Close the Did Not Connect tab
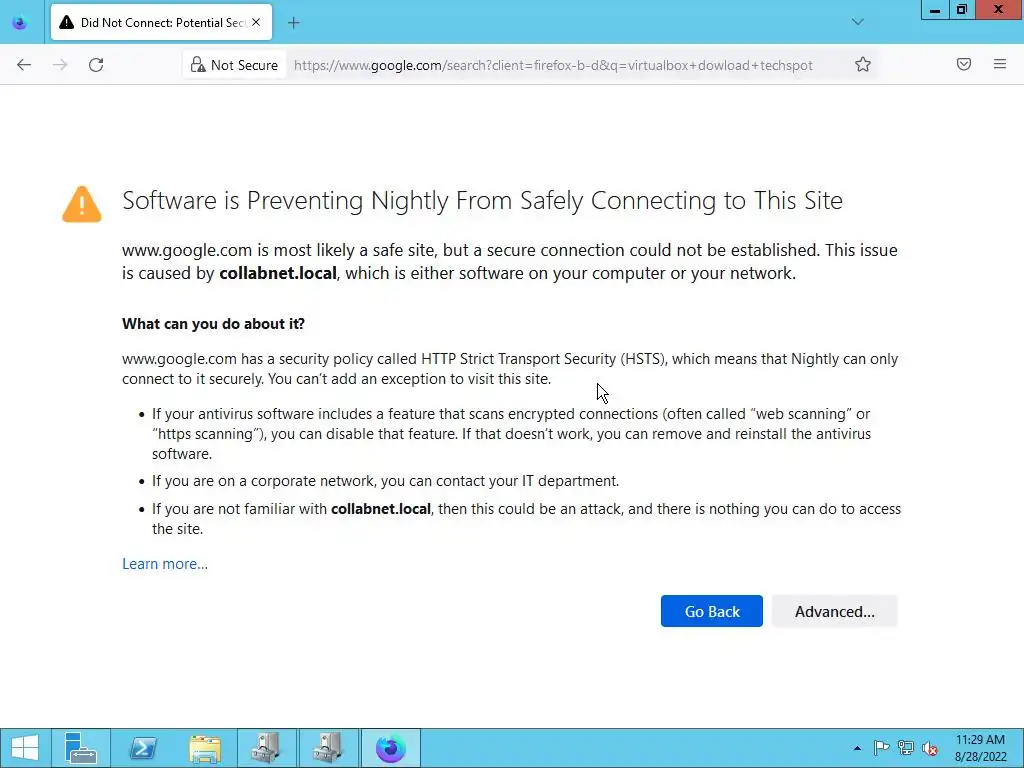 coord(256,22)
